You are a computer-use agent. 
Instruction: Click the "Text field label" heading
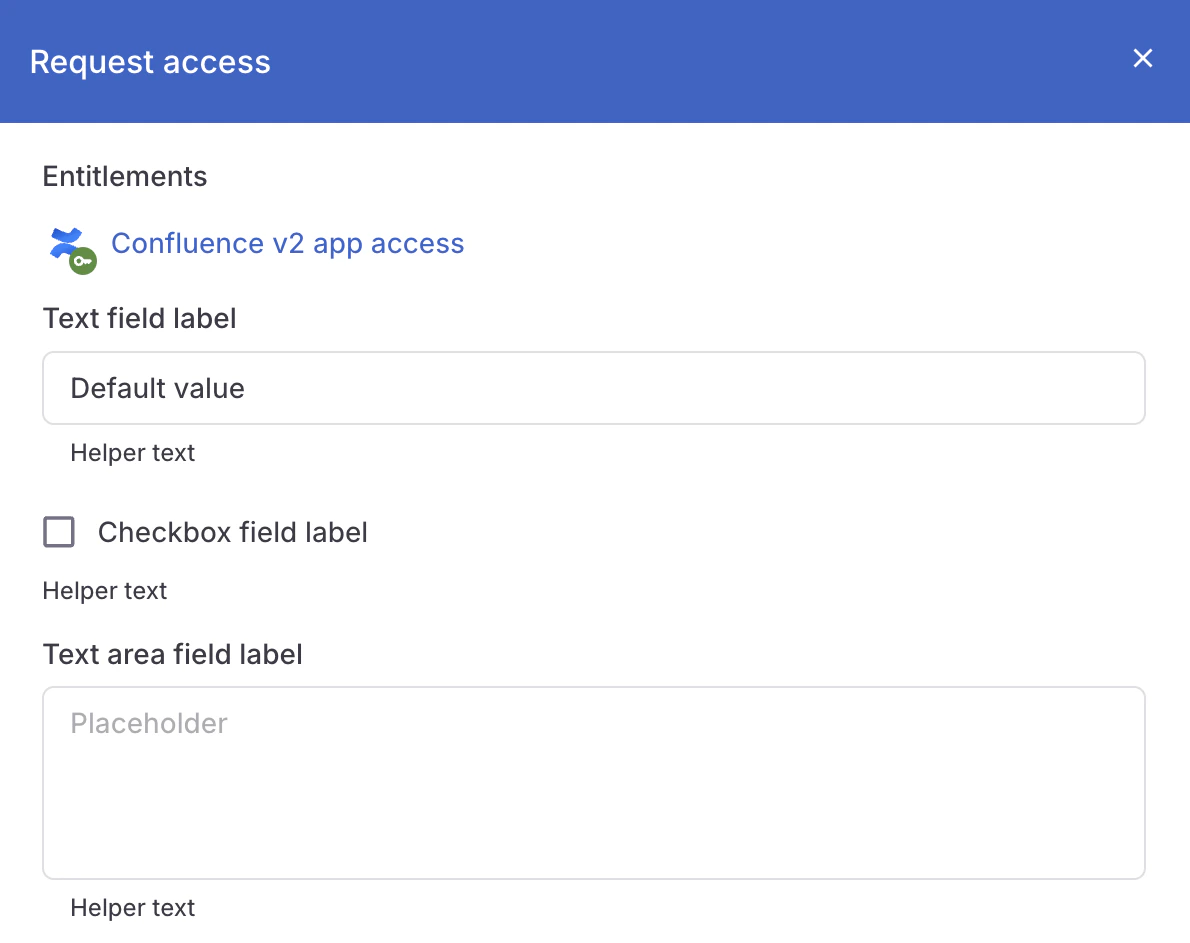139,318
